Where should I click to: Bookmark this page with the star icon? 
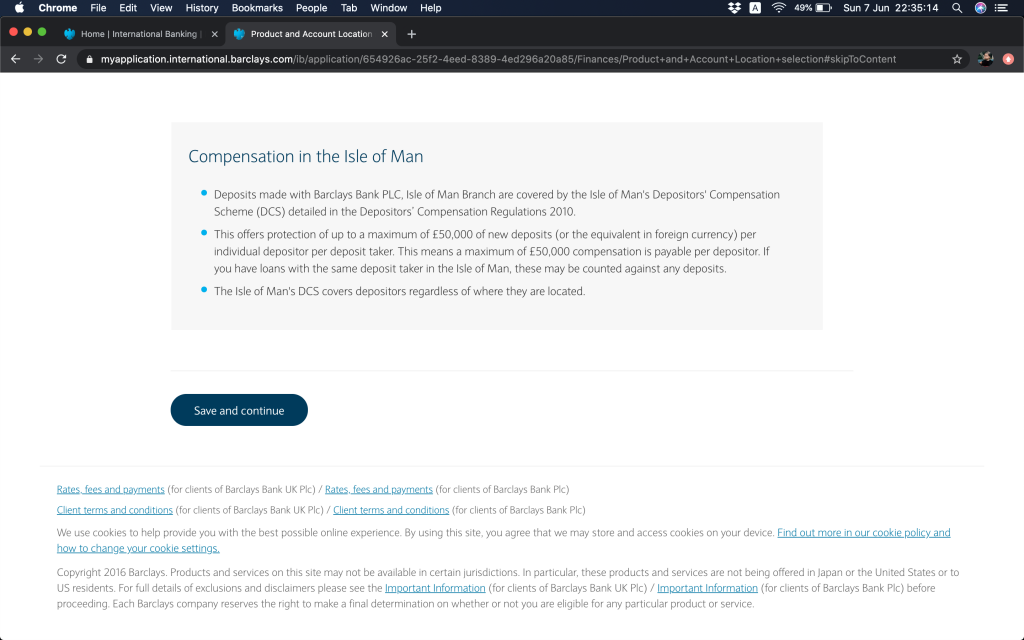957,59
